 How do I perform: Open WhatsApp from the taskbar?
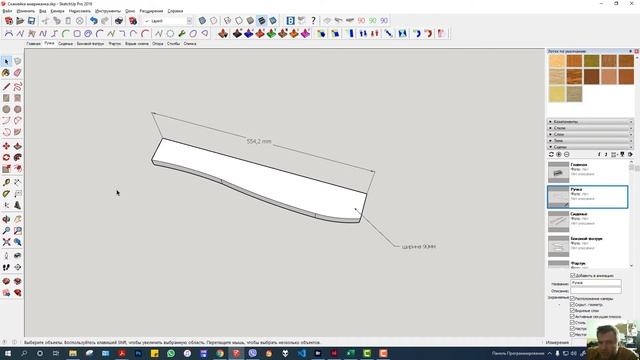pos(171,353)
